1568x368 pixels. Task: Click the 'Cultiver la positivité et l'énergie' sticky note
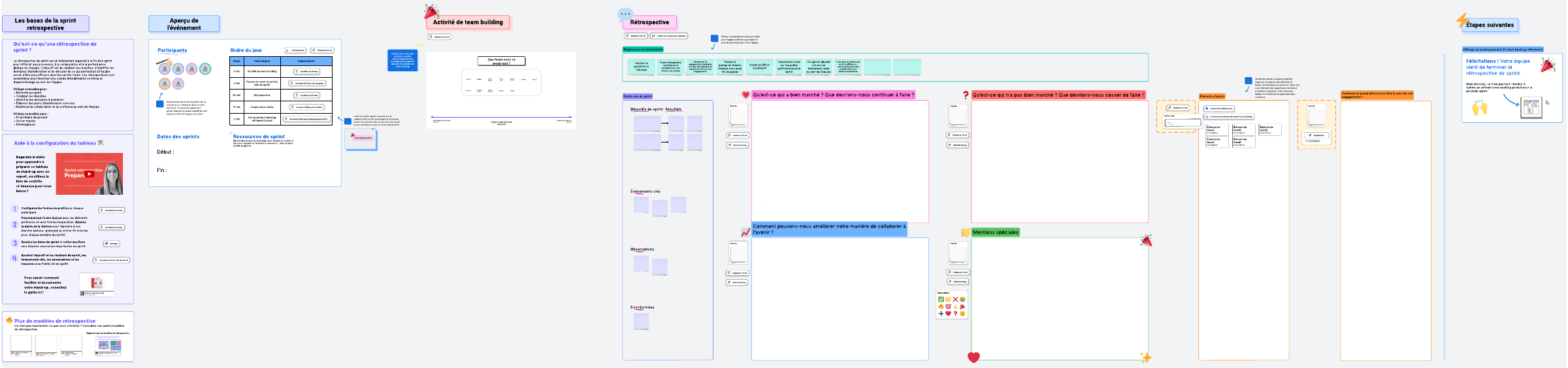641,67
